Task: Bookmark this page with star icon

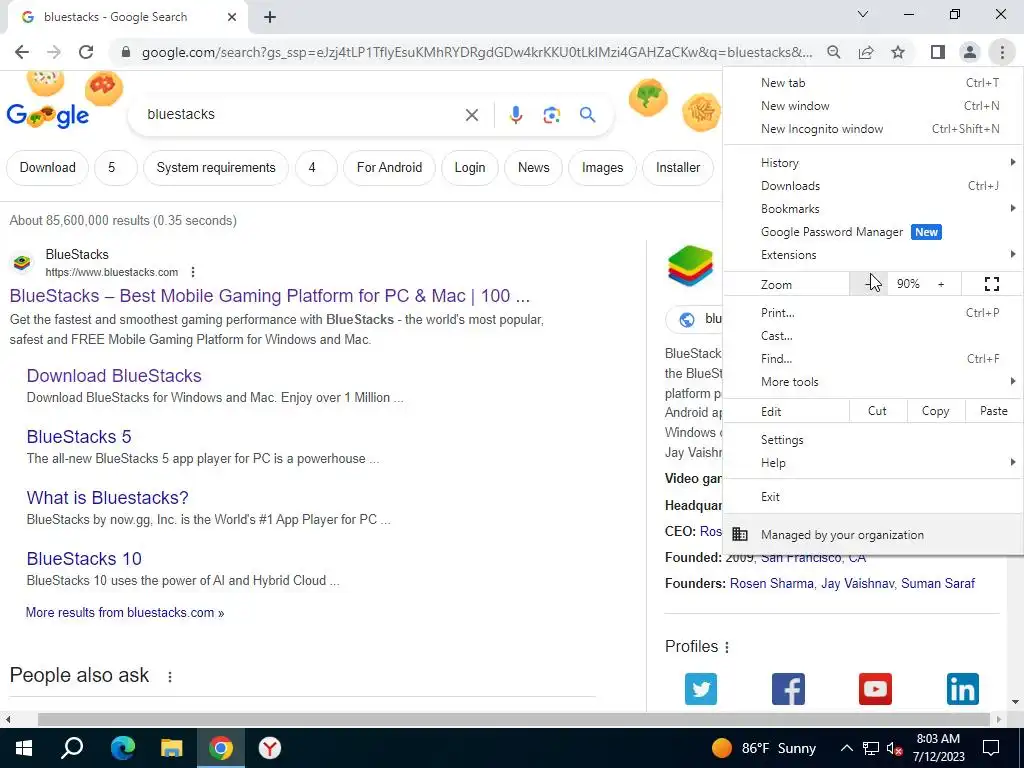Action: coord(898,52)
